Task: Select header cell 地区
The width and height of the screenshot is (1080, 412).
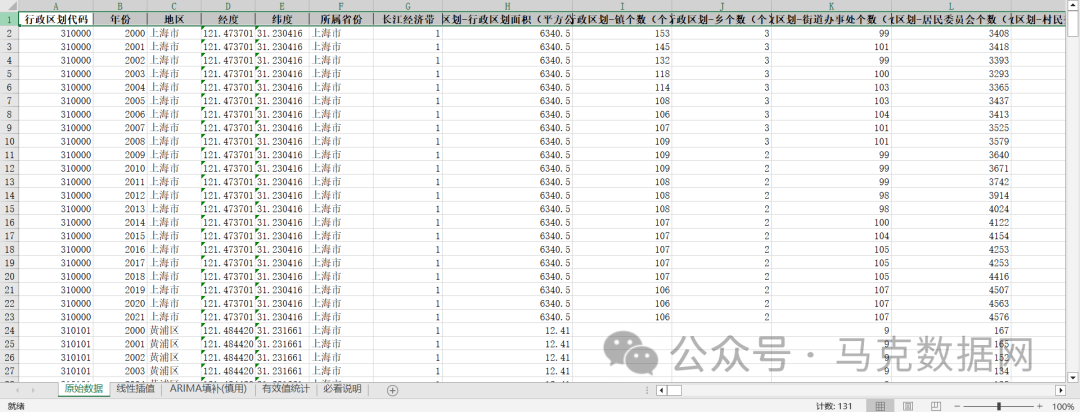Action: 174,19
